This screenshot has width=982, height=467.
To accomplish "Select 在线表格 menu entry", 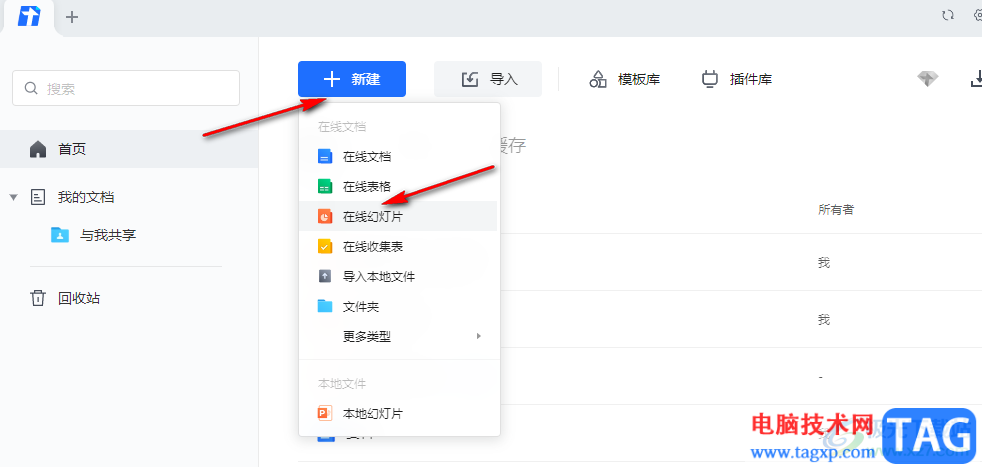I will click(399, 187).
